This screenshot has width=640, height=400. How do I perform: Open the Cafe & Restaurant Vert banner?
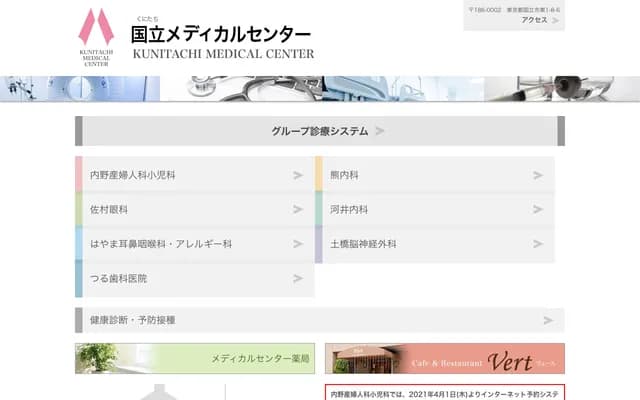click(x=444, y=359)
